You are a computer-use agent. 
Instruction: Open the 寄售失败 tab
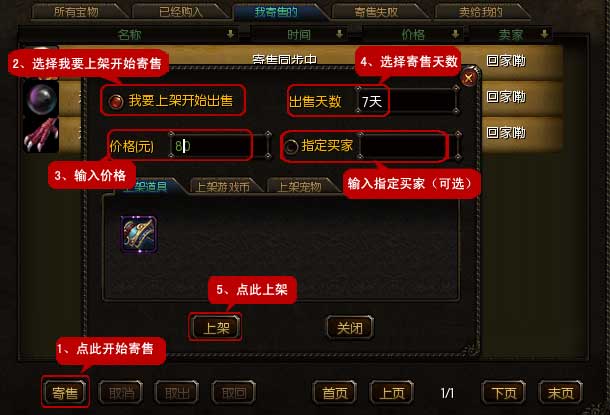(x=376, y=12)
